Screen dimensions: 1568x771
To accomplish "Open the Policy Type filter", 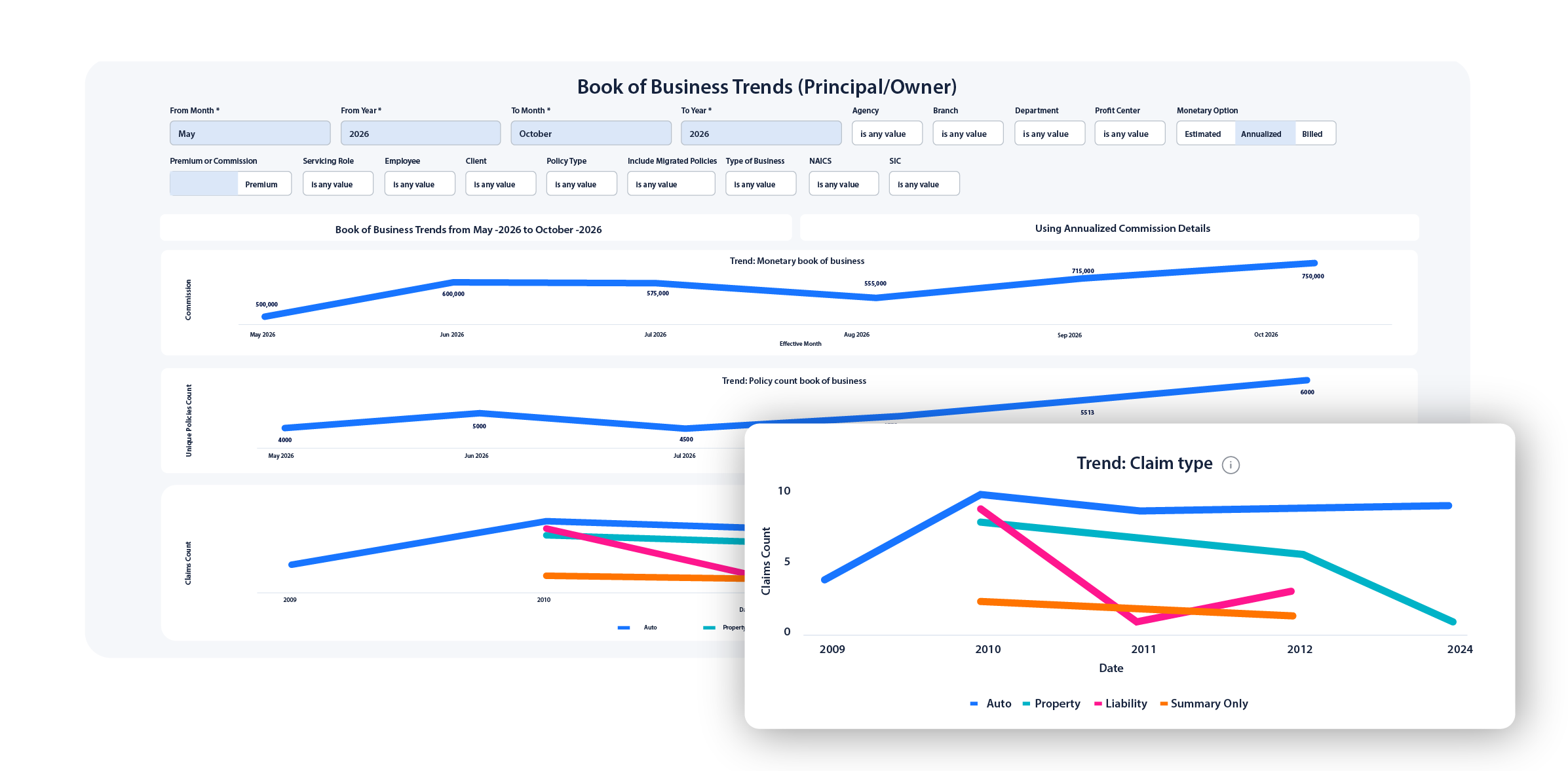I will pos(582,184).
